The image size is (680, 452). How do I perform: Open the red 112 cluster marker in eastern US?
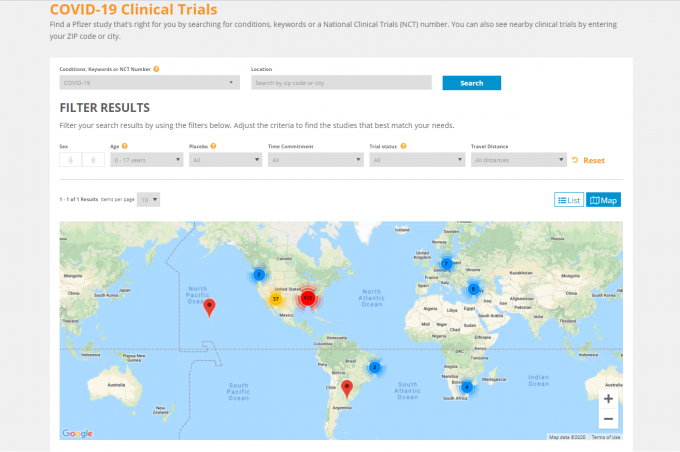click(x=308, y=298)
